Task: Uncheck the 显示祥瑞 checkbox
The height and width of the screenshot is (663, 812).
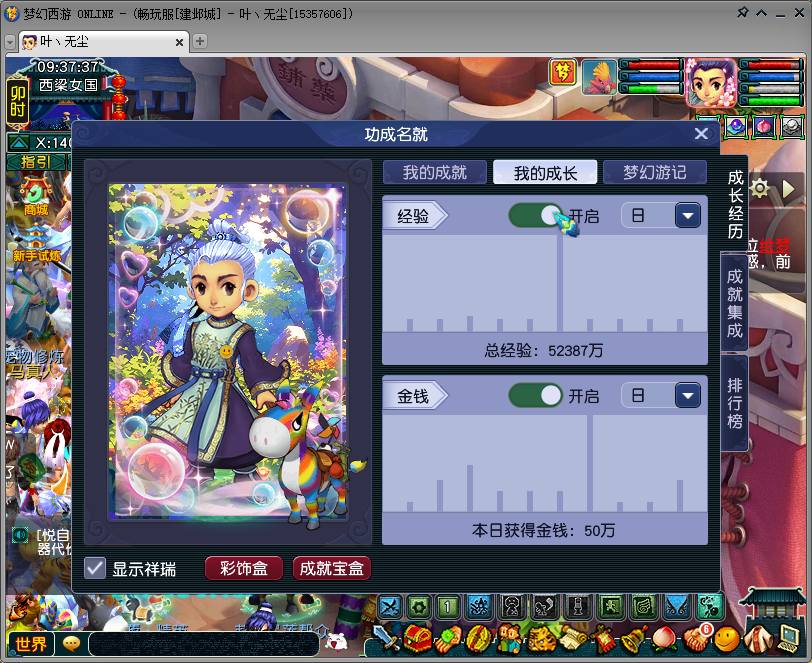Action: pyautogui.click(x=95, y=568)
